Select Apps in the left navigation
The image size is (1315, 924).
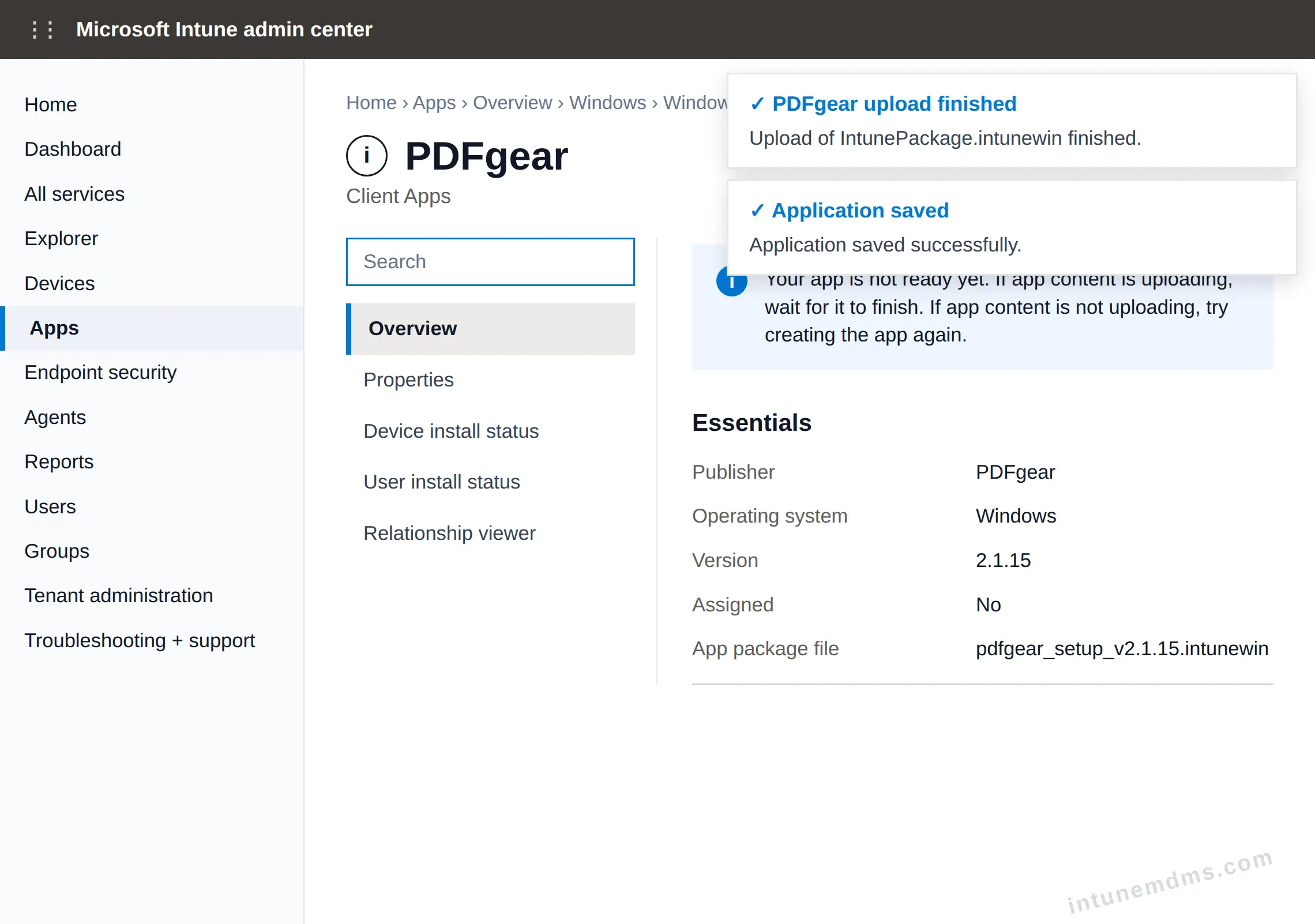pyautogui.click(x=152, y=328)
